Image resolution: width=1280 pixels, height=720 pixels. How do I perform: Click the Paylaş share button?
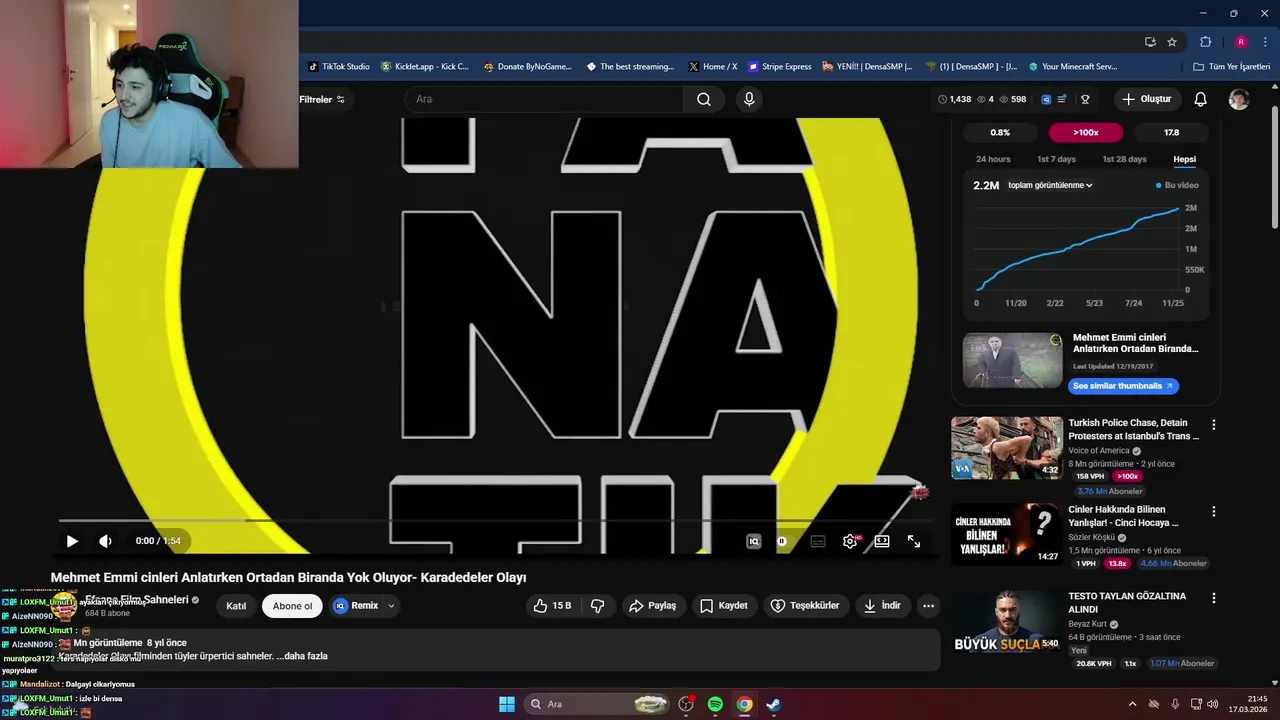click(x=652, y=606)
